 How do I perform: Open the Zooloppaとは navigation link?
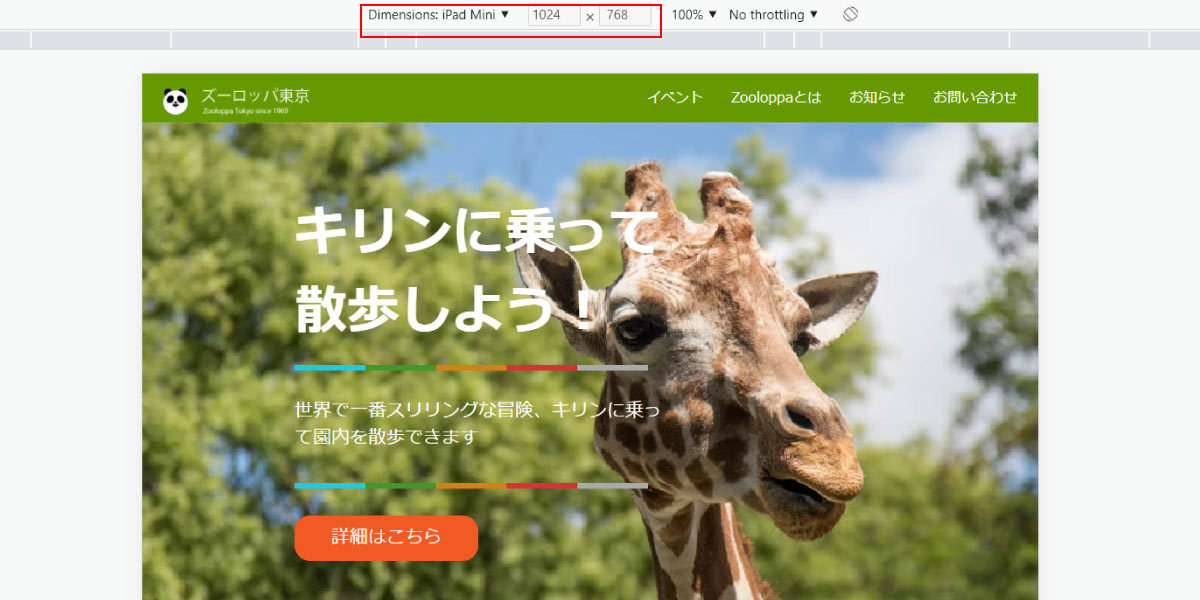(776, 97)
